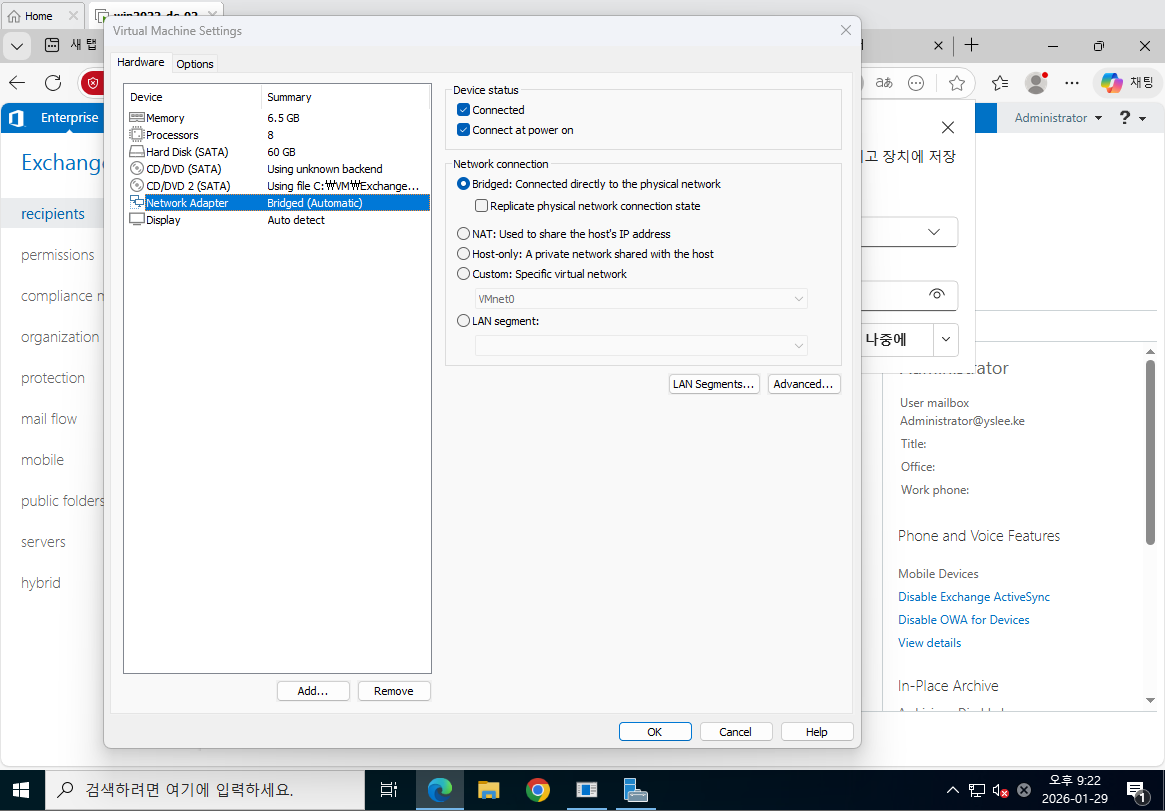Viewport: 1165px width, 811px height.
Task: Open a new Edge tab with plus
Action: coord(971,45)
